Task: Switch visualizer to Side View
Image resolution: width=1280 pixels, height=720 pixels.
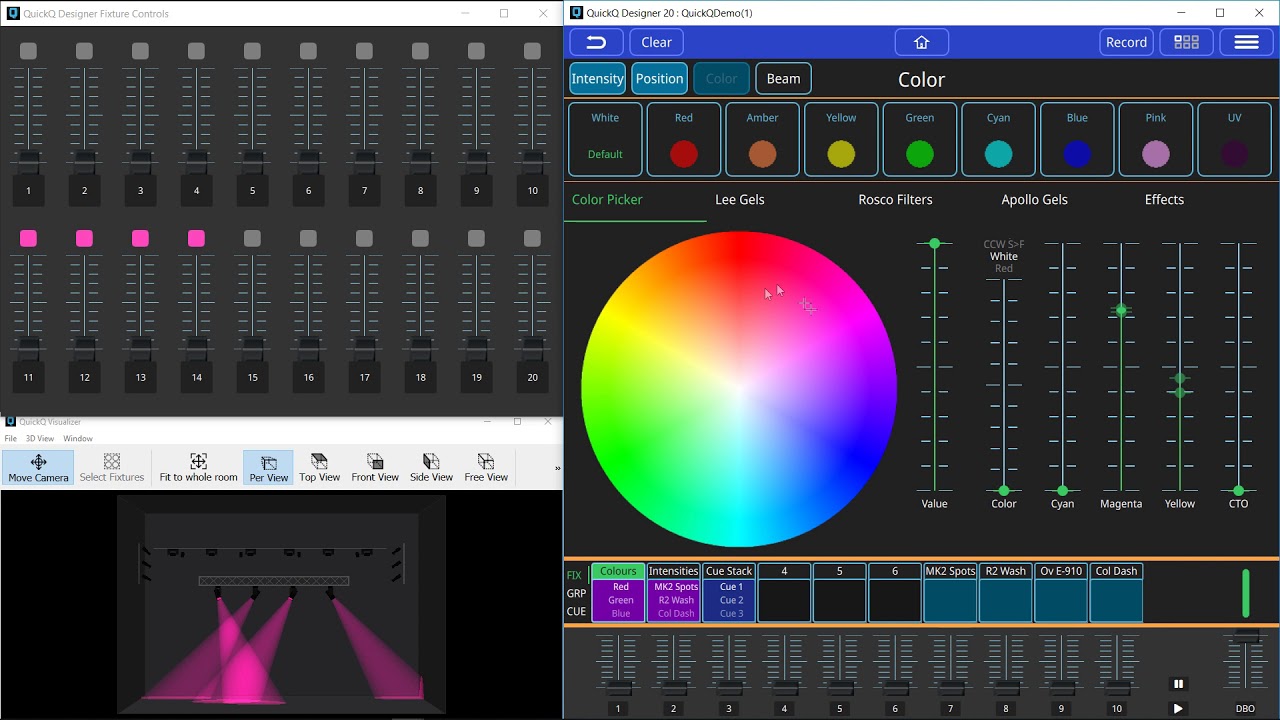Action: click(431, 467)
